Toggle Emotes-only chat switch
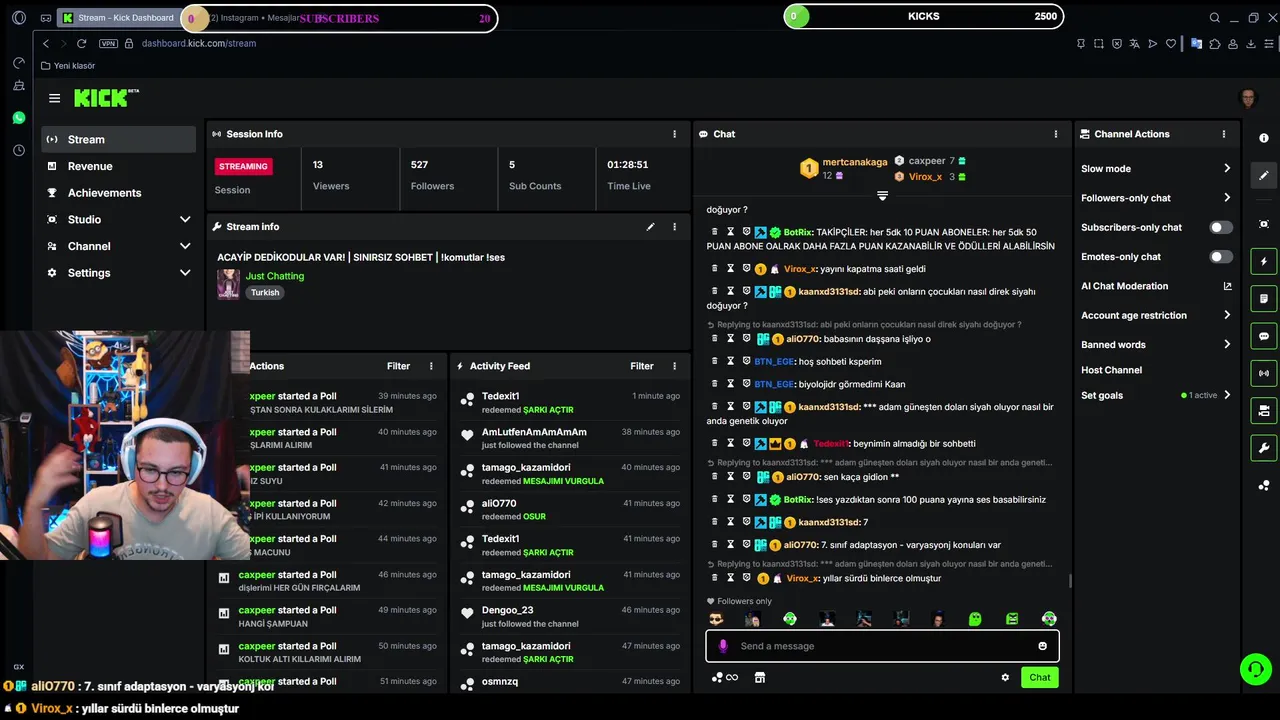 click(1221, 257)
